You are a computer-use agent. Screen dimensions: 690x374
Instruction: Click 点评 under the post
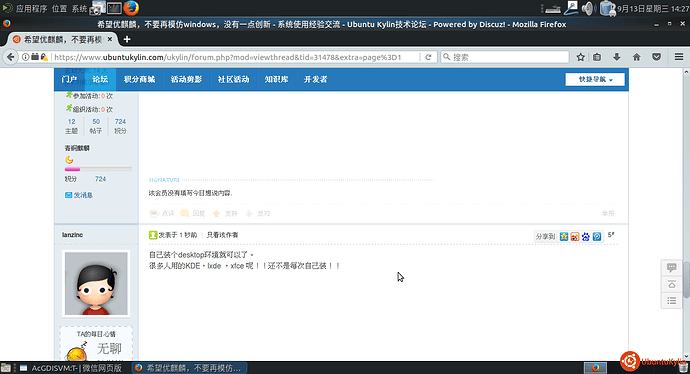tap(162, 213)
